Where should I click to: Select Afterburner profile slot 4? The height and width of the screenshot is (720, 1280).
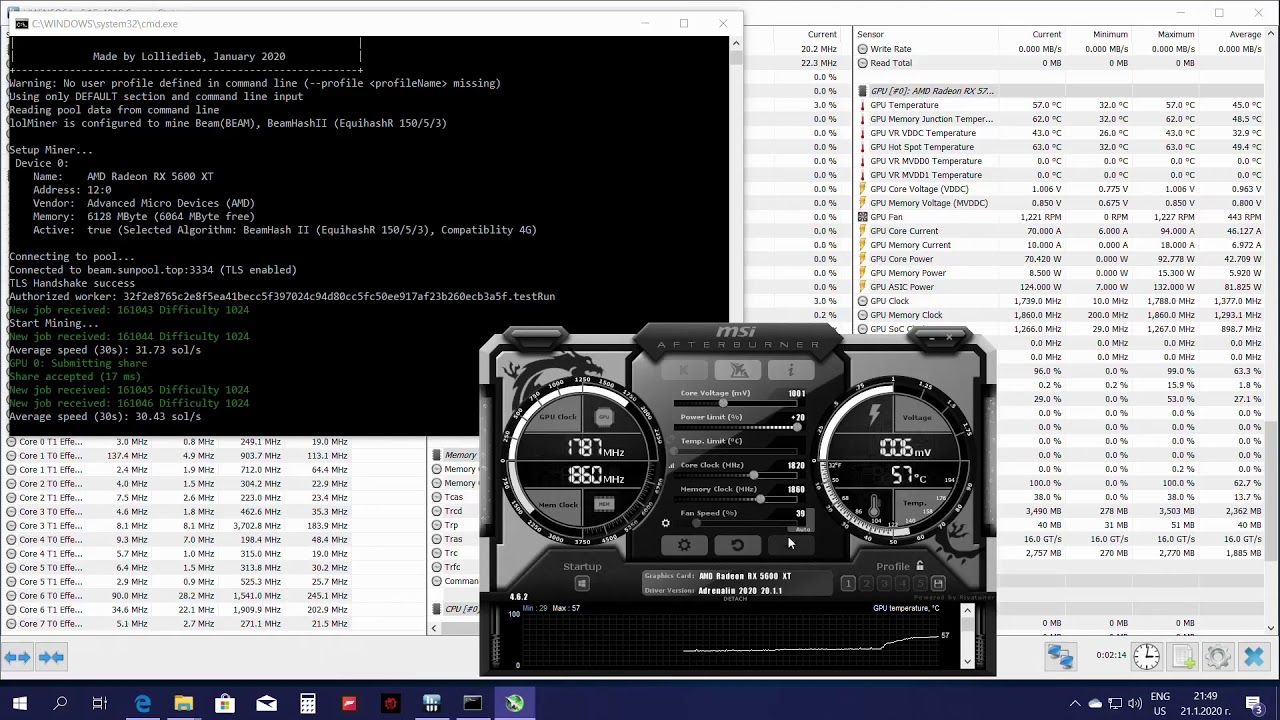[x=902, y=584]
